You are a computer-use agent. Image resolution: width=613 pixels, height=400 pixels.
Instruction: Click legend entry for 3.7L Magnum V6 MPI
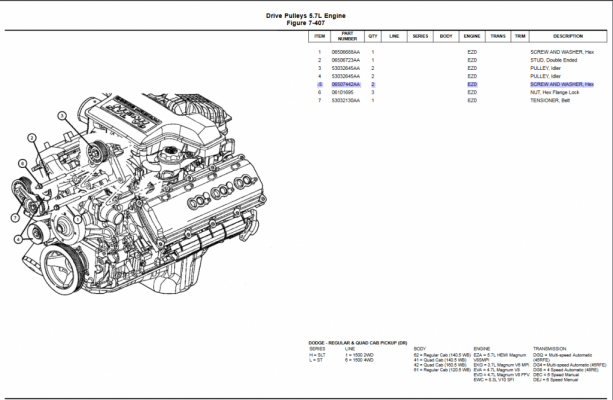click(x=501, y=365)
